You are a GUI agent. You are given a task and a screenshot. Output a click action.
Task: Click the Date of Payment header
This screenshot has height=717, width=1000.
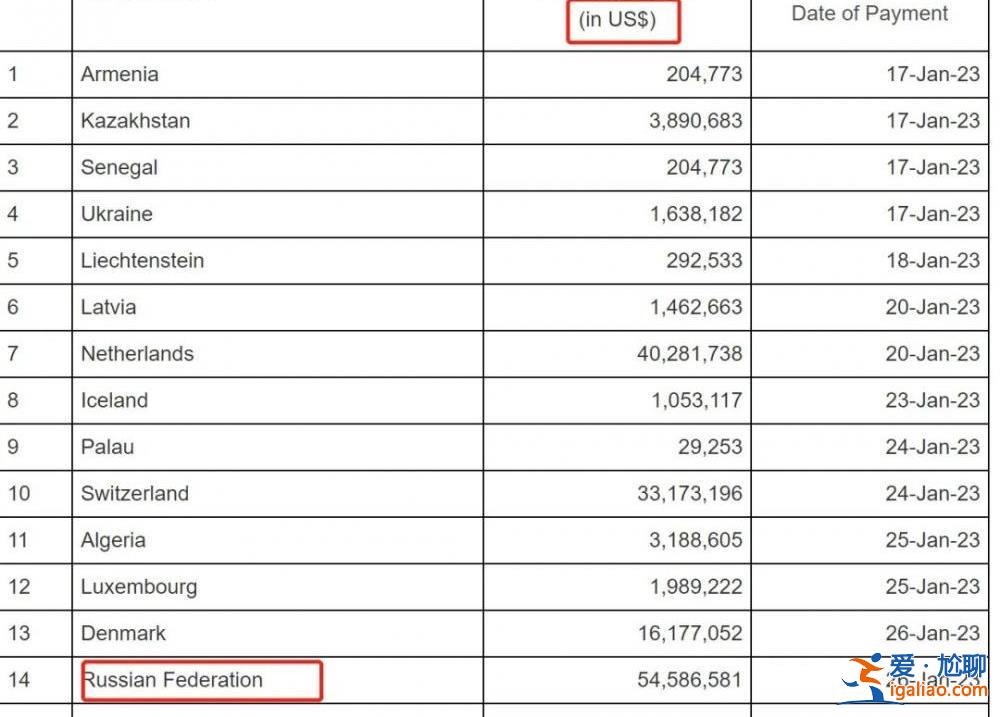coord(869,13)
